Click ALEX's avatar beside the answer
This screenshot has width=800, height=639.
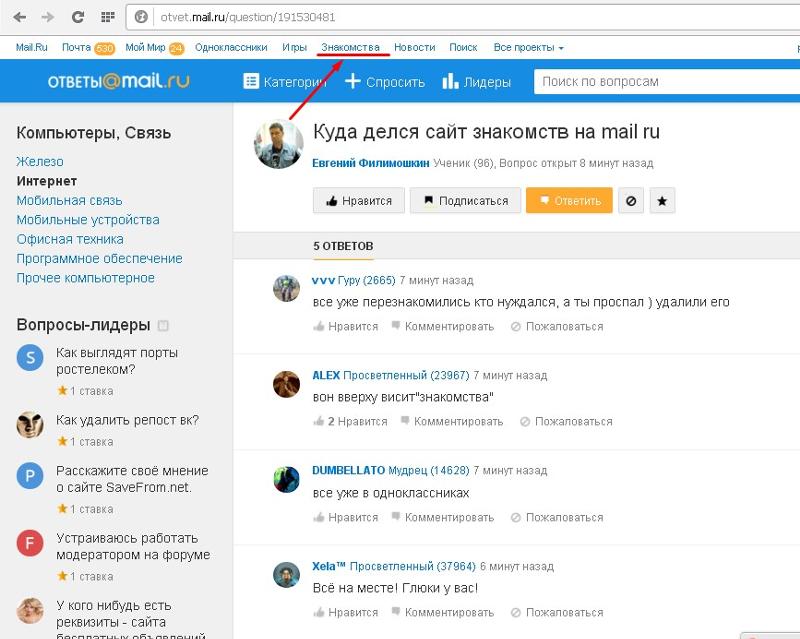pos(286,384)
